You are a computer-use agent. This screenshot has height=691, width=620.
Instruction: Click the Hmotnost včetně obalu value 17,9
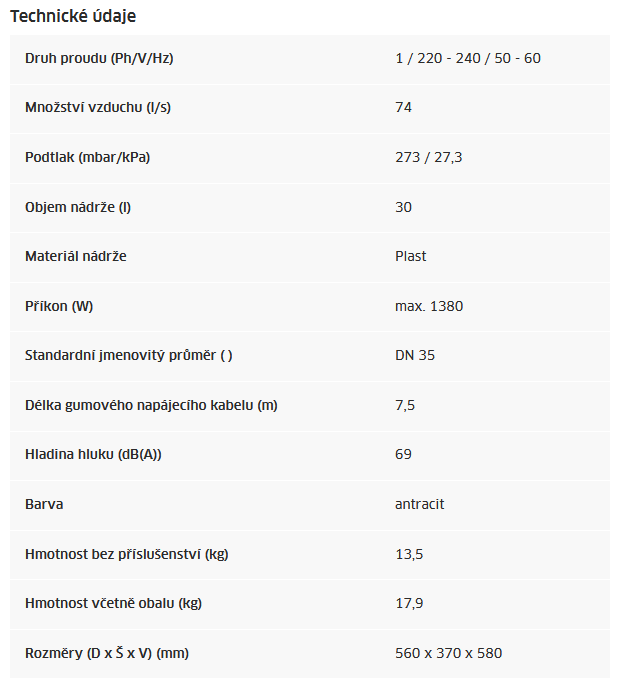(x=409, y=603)
